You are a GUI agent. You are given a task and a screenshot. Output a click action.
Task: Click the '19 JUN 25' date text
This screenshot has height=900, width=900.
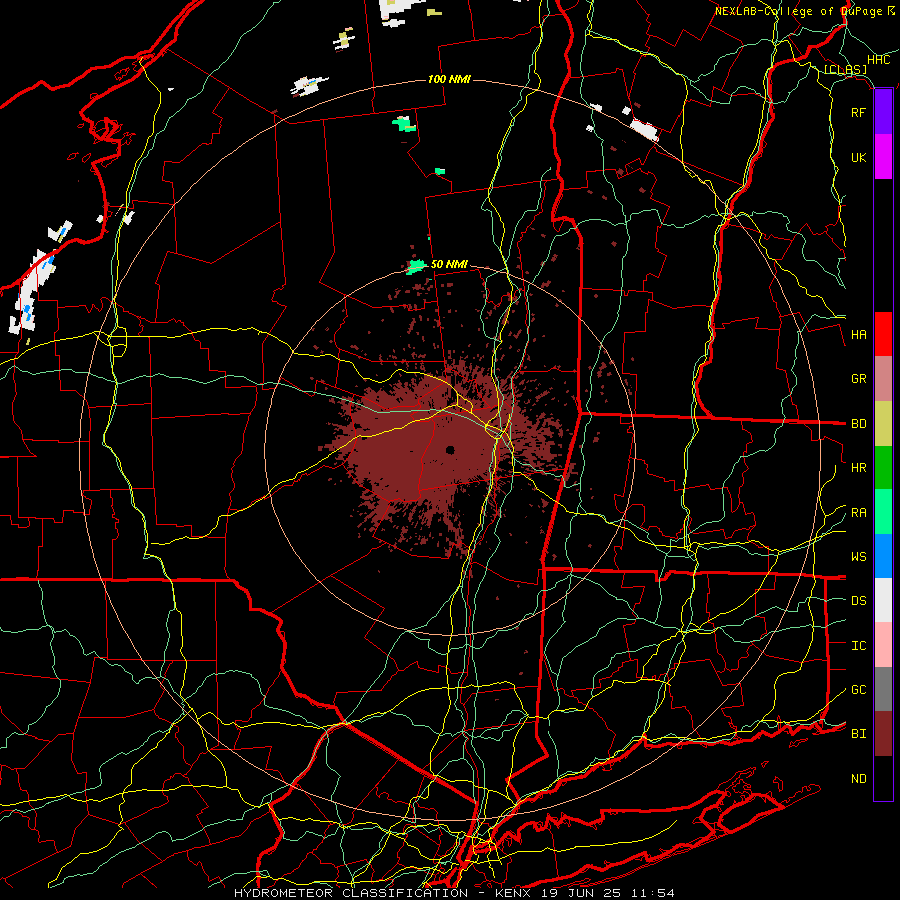[582, 893]
